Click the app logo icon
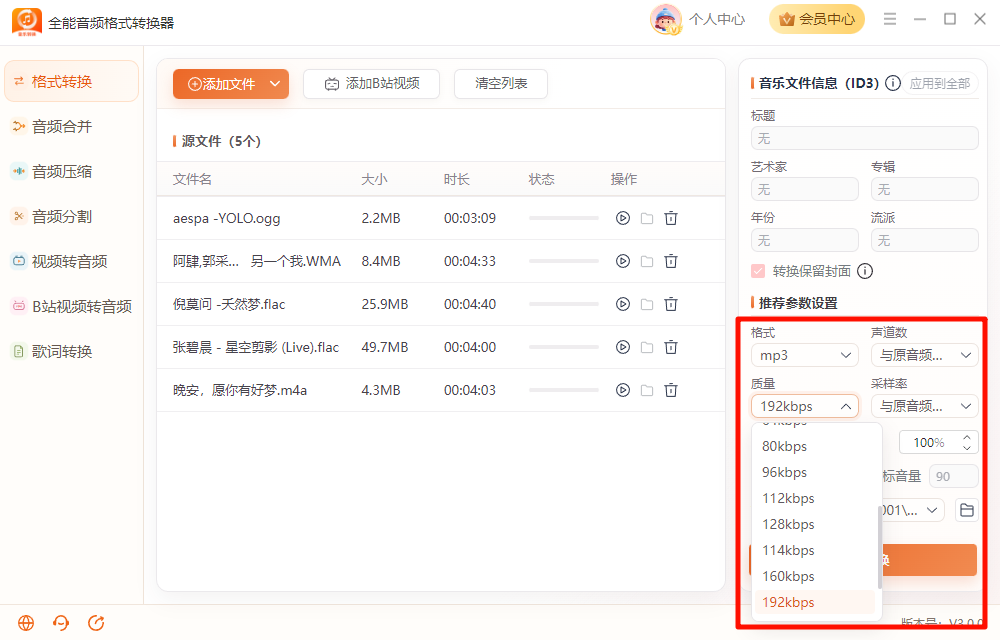This screenshot has height=640, width=1000. pyautogui.click(x=27, y=22)
